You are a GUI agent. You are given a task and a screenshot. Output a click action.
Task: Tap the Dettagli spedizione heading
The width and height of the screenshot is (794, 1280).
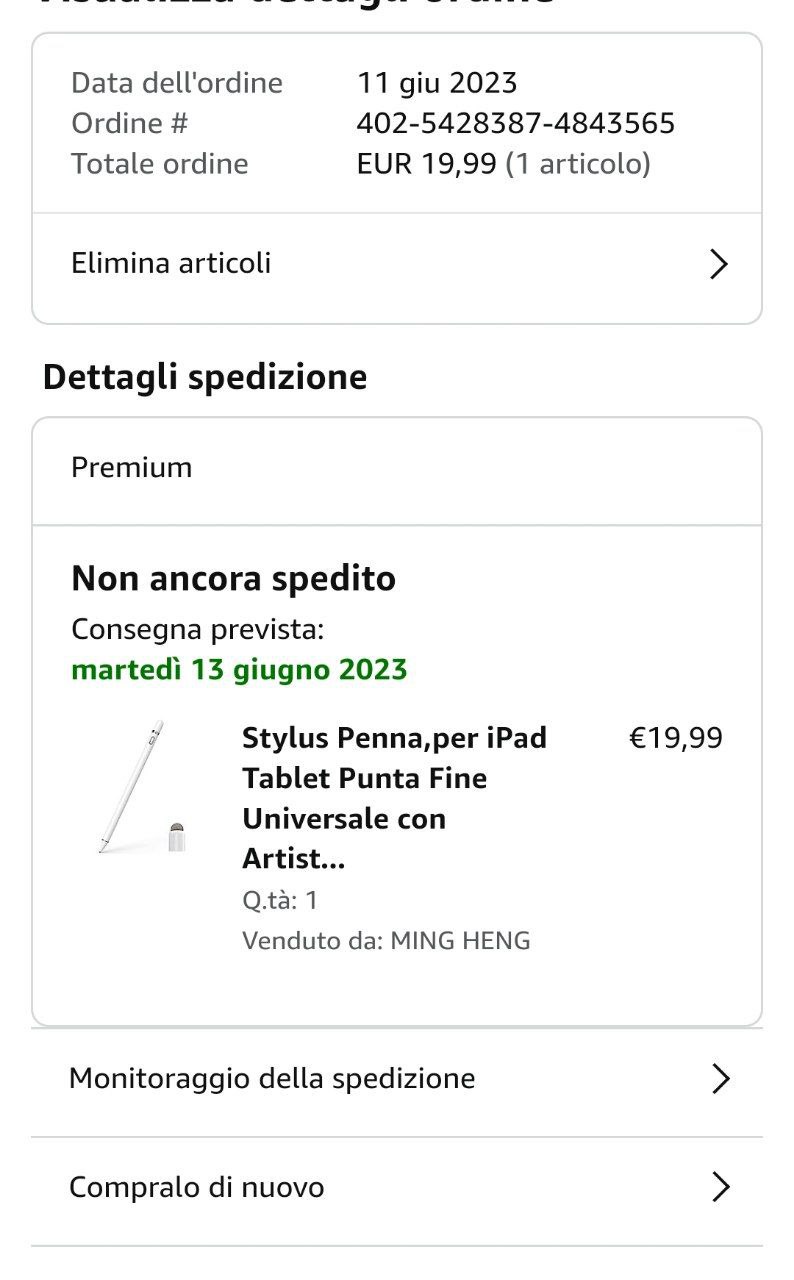pyautogui.click(x=205, y=378)
